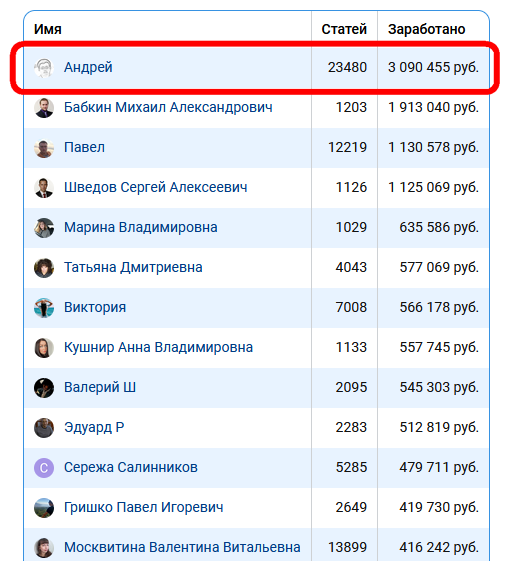
Task: Select article count 7008
Action: tap(351, 307)
